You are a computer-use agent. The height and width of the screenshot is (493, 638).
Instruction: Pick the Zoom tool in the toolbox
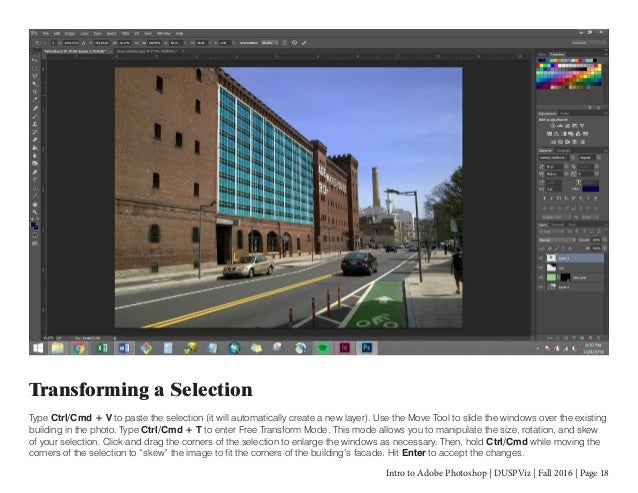coord(35,212)
